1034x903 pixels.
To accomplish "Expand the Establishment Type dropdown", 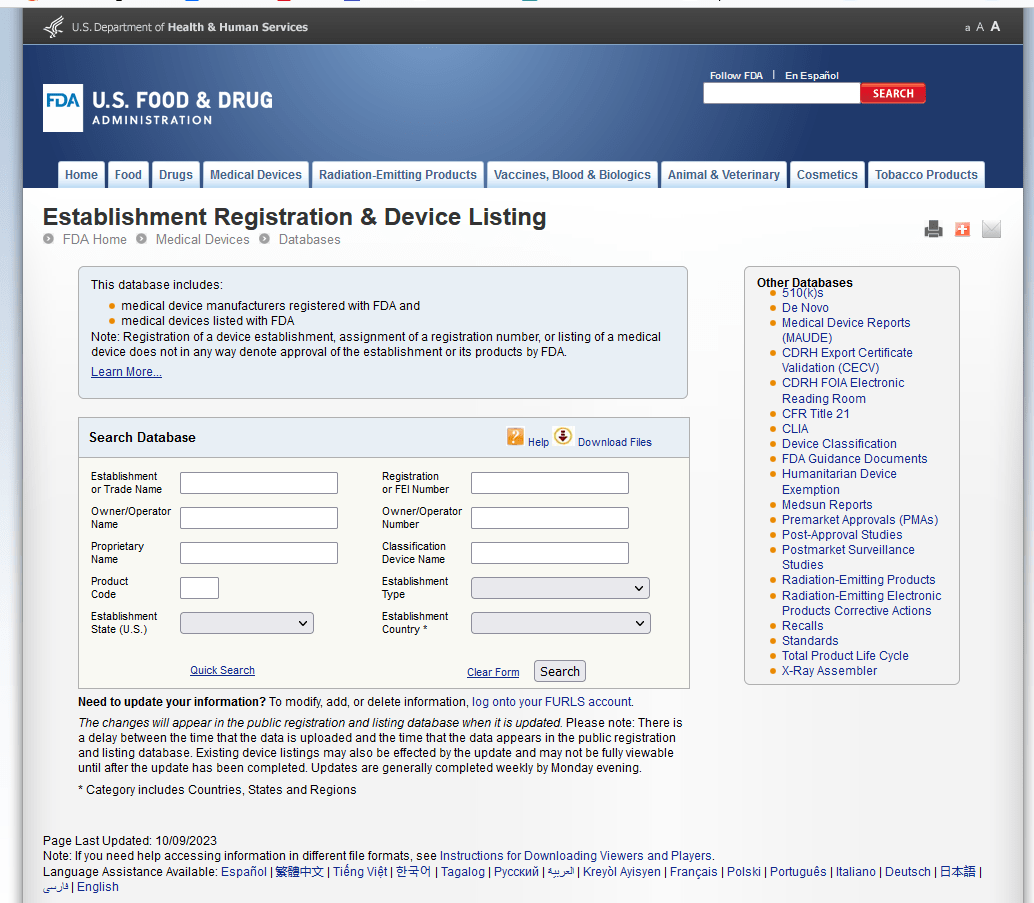I will (560, 588).
